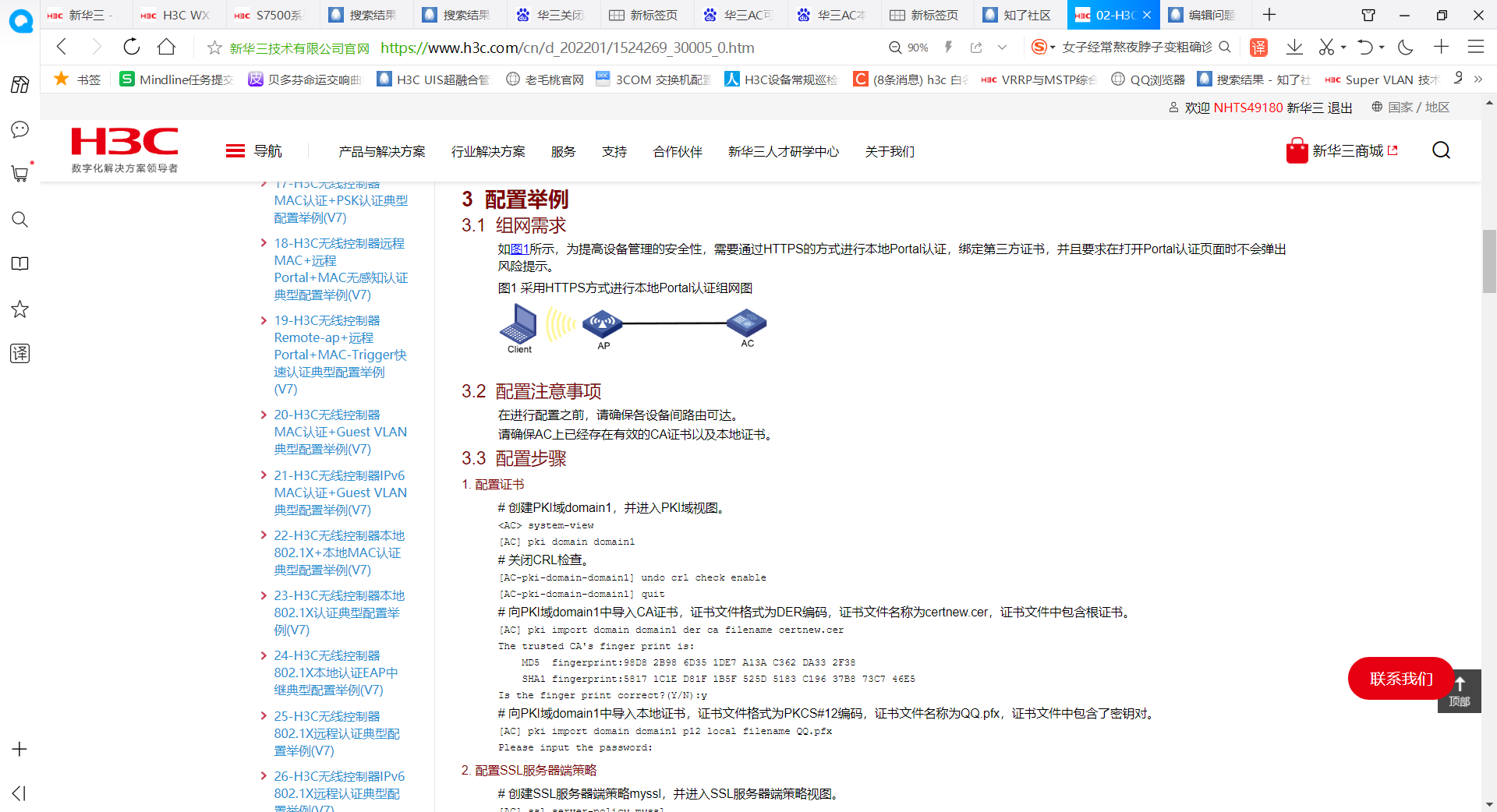Open the browser home page
1497x812 pixels.
point(166,47)
